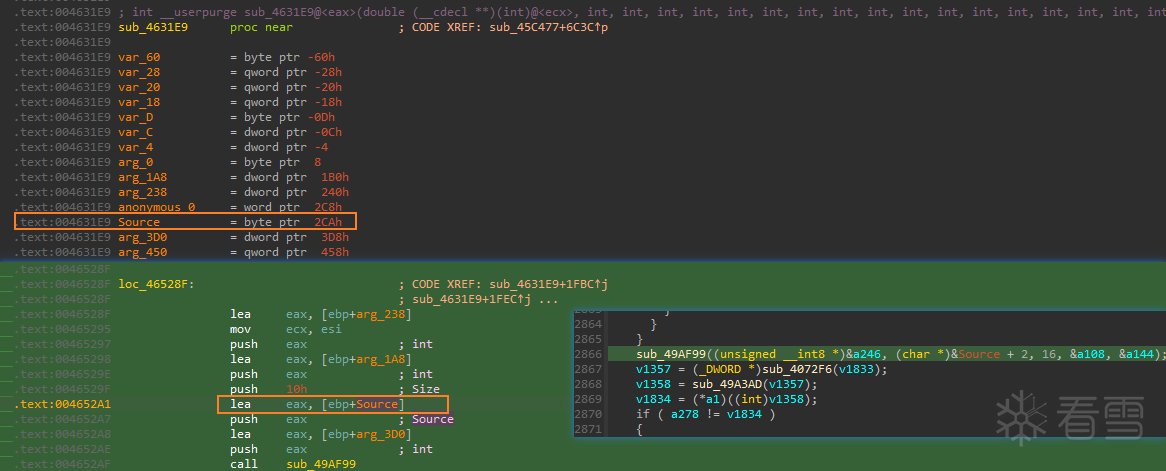Click address .text:004652AF
Screen dimensions: 1166x471
(62, 464)
